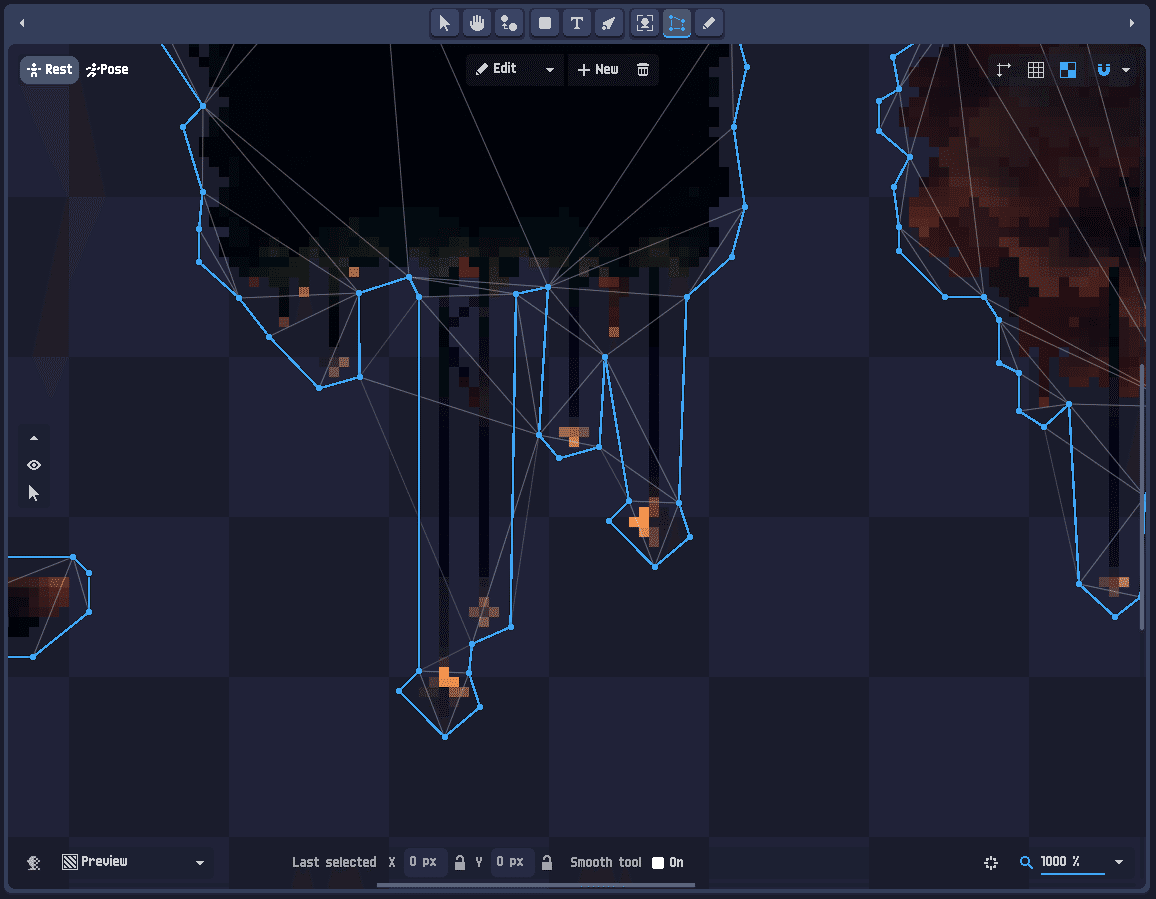Expand toolbar with left arrow
The height and width of the screenshot is (899, 1156).
click(x=22, y=23)
